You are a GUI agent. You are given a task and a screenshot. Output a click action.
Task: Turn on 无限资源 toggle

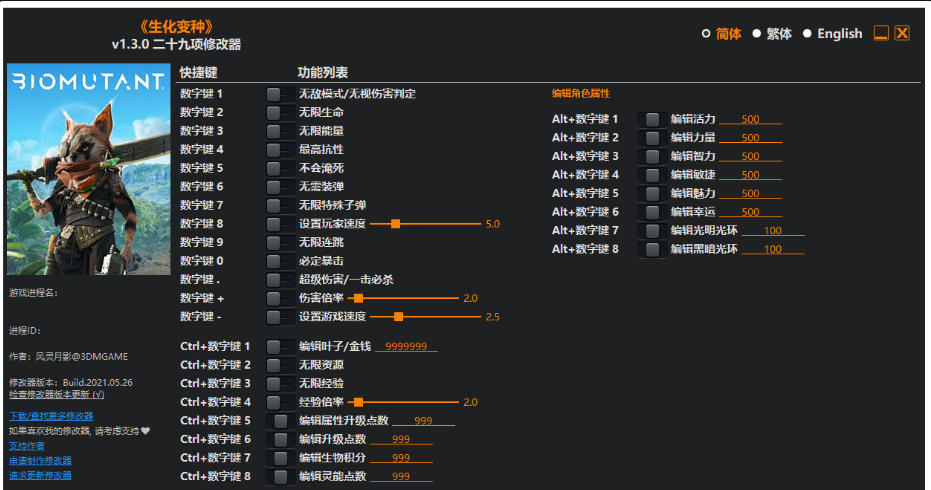point(280,365)
